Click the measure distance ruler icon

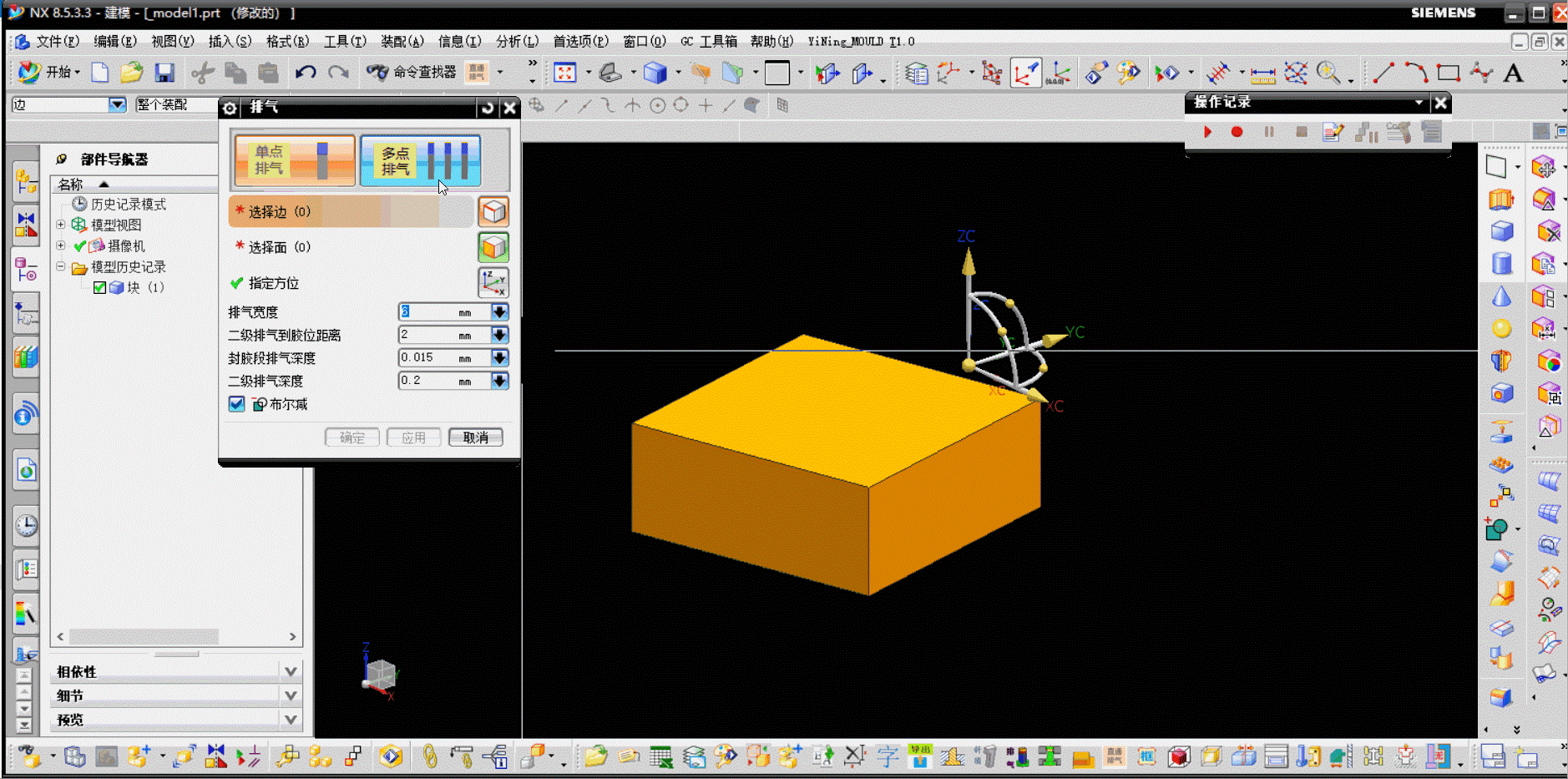[x=1262, y=73]
